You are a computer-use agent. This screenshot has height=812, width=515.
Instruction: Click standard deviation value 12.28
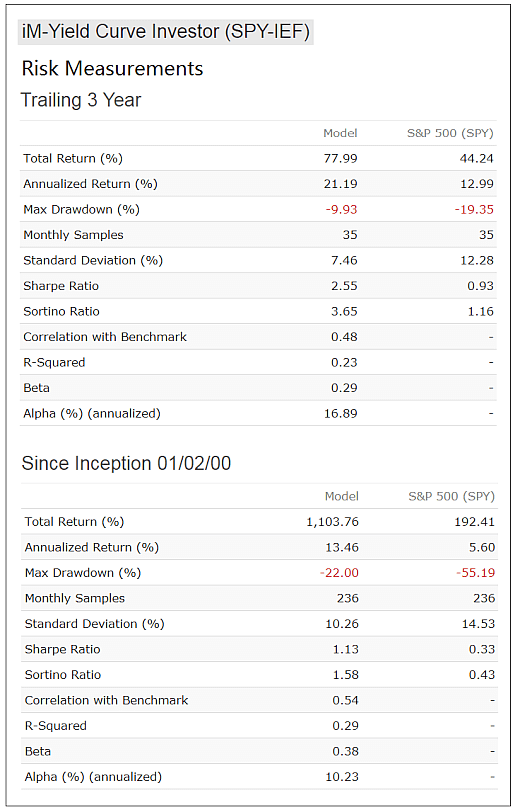(x=477, y=260)
